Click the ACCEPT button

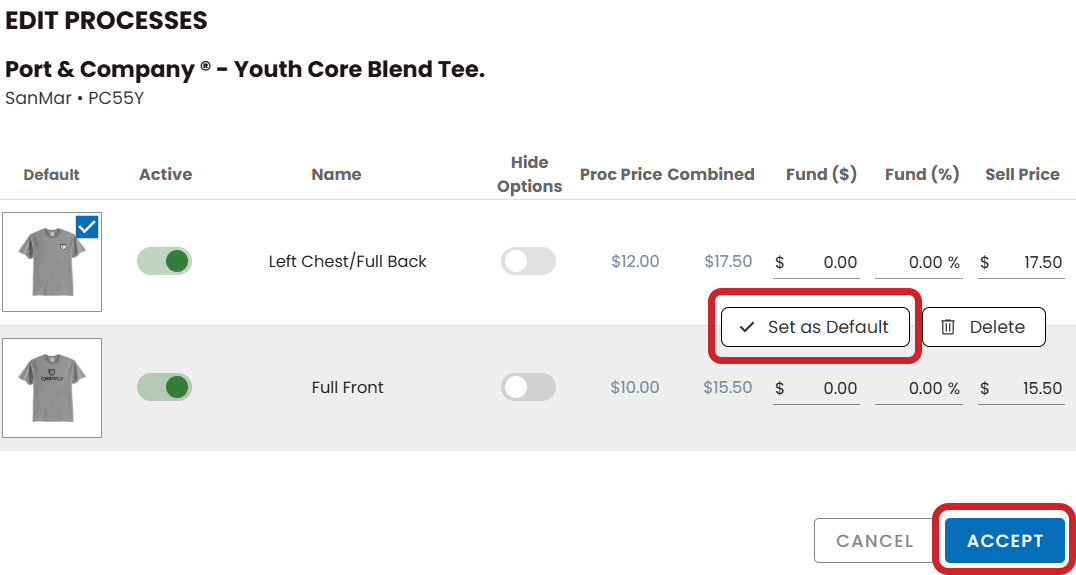coord(1005,541)
